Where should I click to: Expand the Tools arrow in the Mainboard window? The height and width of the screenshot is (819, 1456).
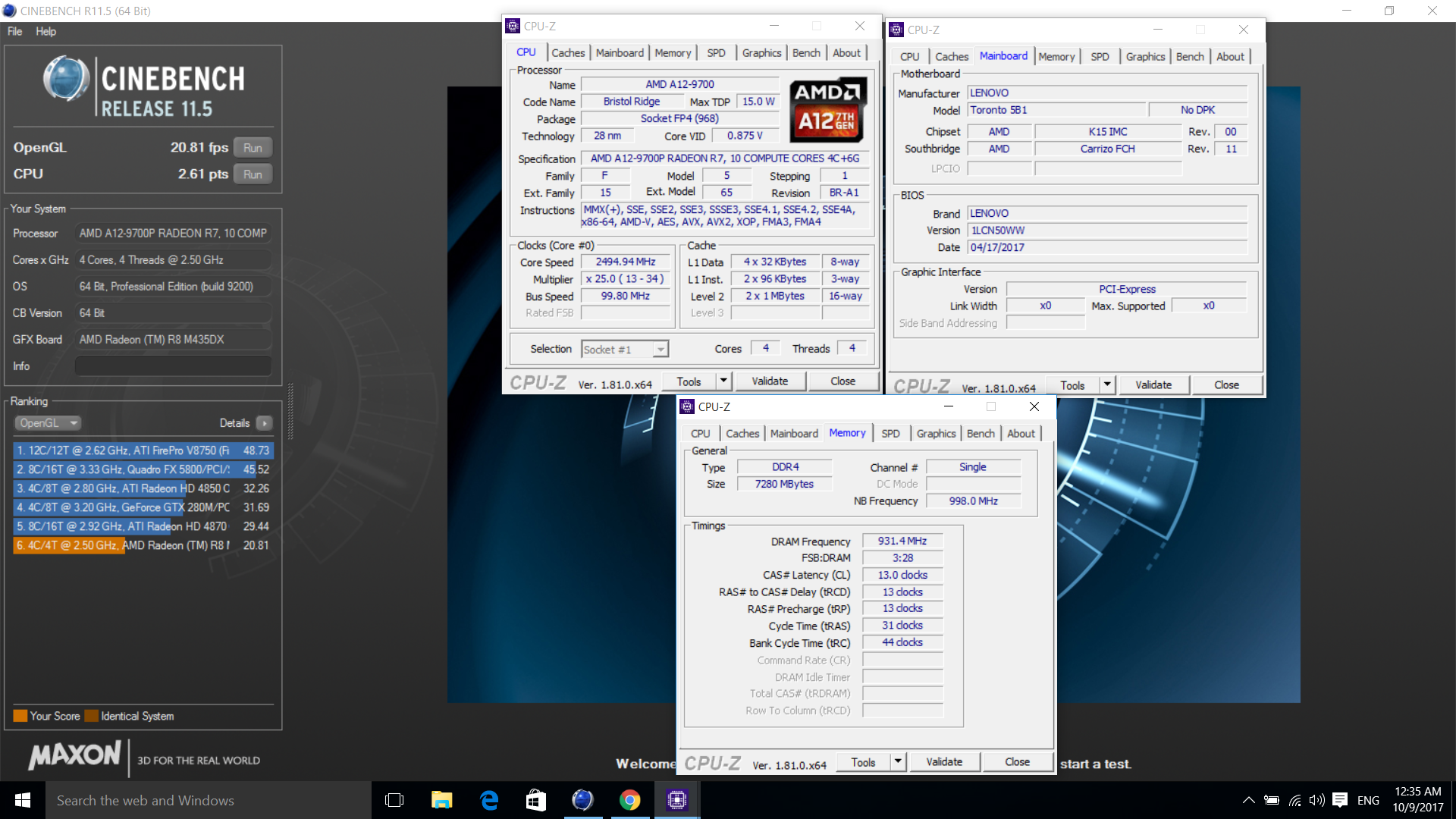(x=1107, y=384)
